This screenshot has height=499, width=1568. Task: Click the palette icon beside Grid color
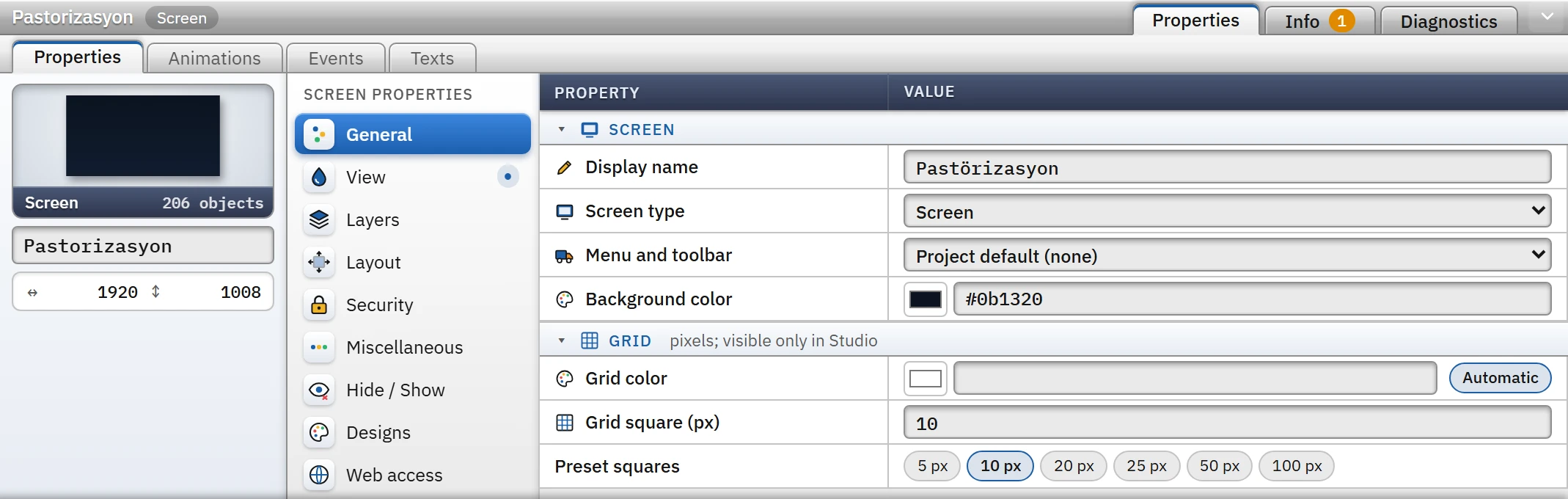564,379
